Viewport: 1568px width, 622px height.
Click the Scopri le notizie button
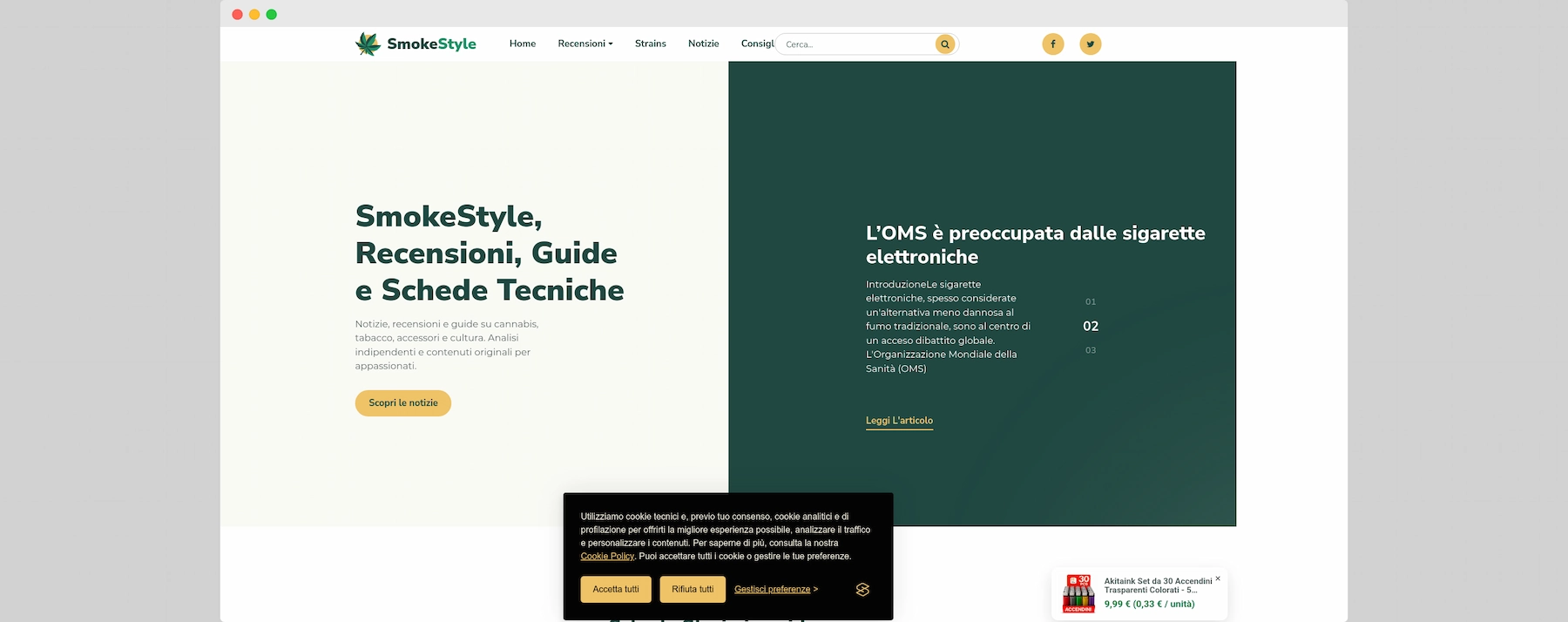coord(402,403)
